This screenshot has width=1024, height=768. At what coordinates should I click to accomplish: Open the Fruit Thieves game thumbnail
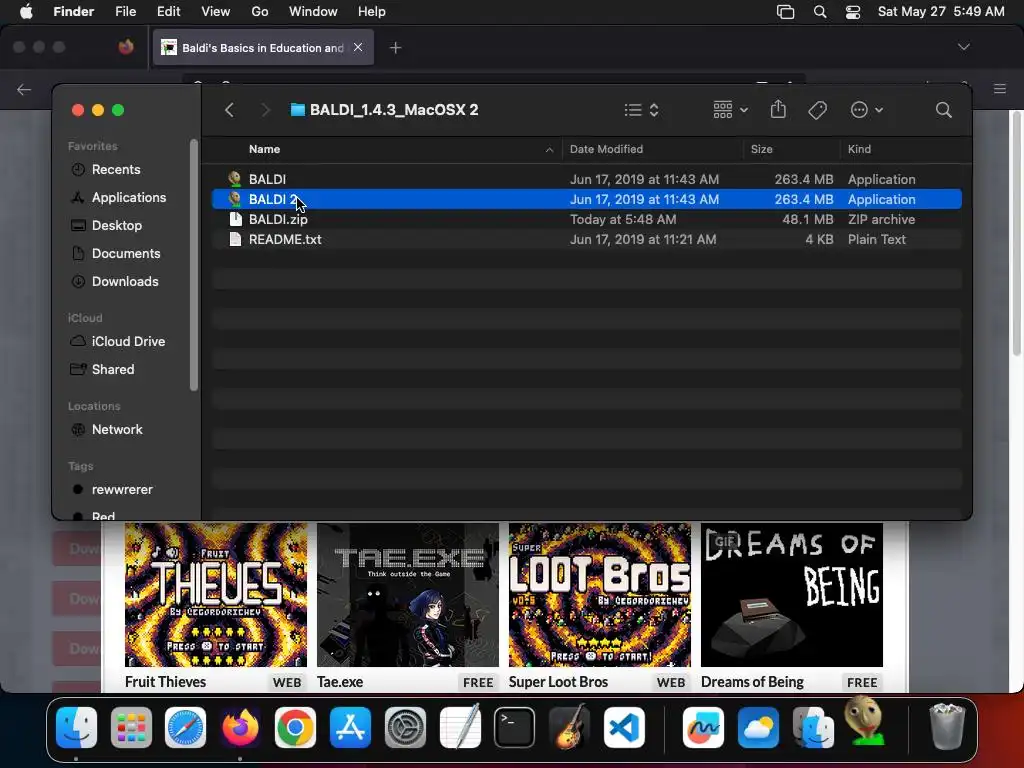point(216,594)
